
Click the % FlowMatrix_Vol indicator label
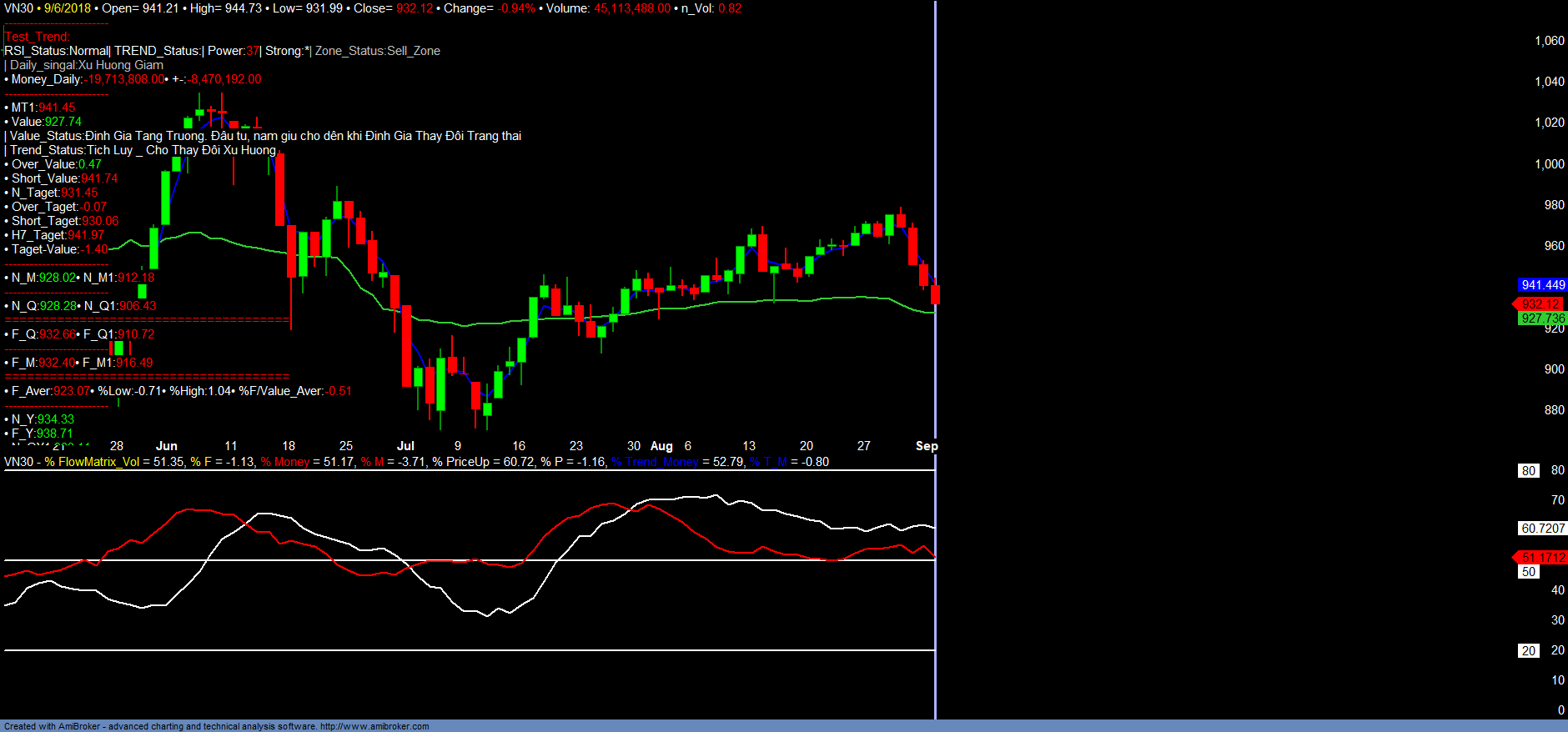pyautogui.click(x=92, y=462)
